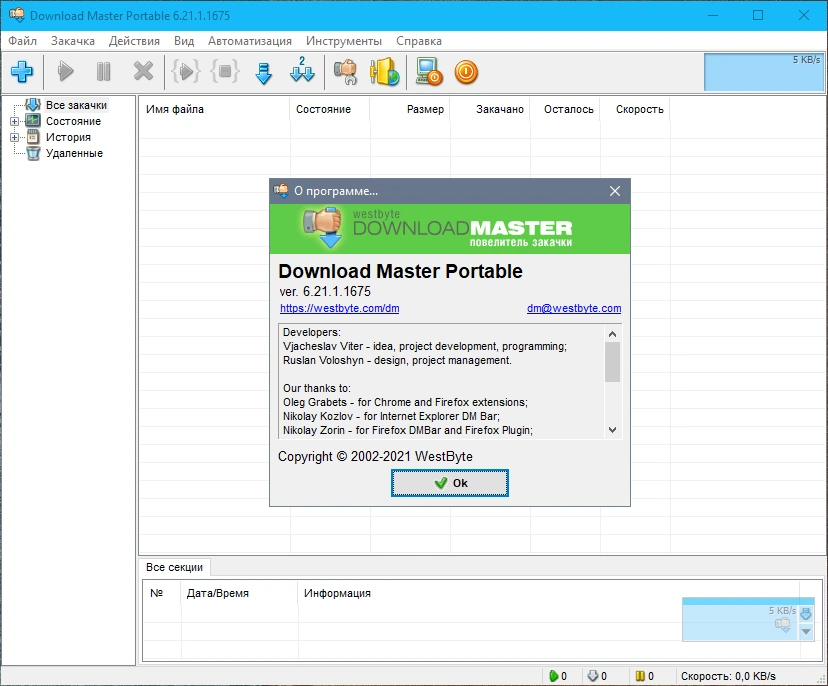Open the yellow folder with globe icon
Image resolution: width=828 pixels, height=686 pixels.
tap(384, 71)
